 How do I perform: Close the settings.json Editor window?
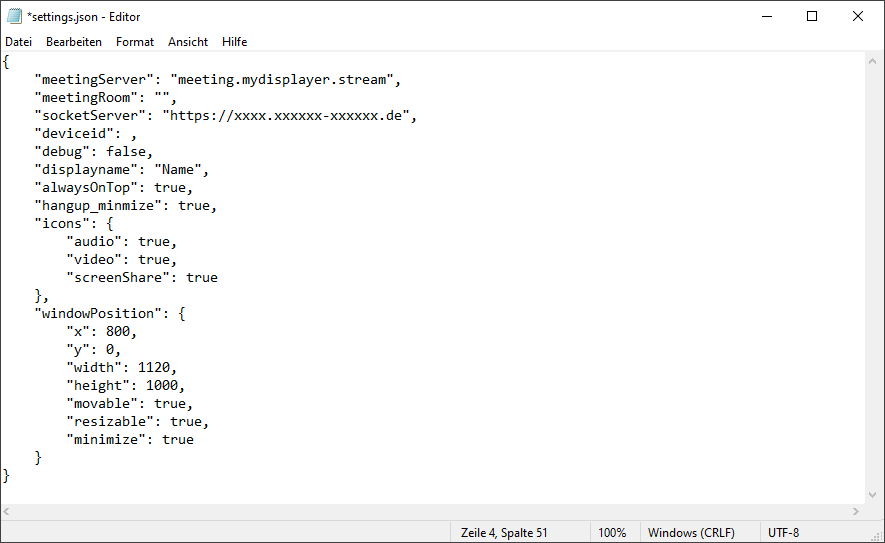(858, 16)
